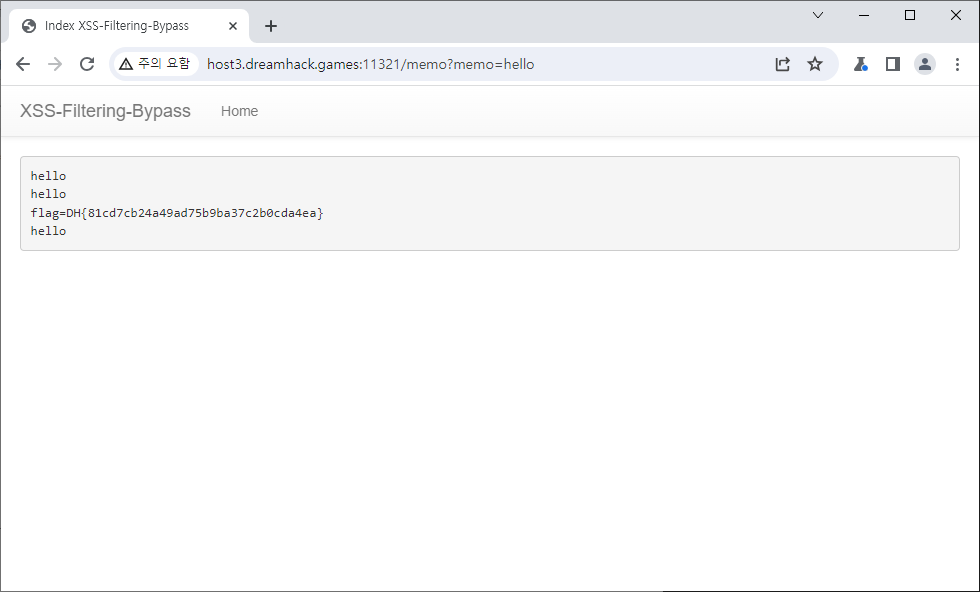Viewport: 980px width, 592px height.
Task: Open the share this page icon
Action: (x=783, y=64)
